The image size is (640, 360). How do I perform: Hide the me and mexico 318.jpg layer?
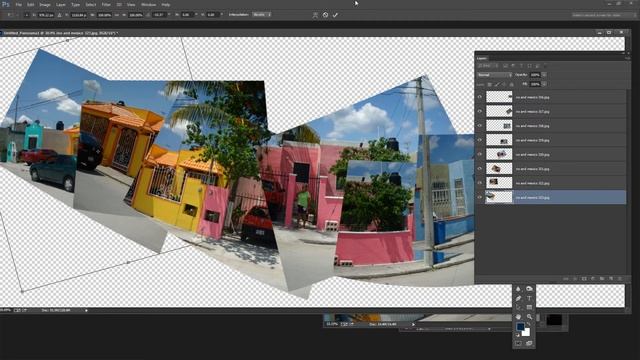(480, 126)
